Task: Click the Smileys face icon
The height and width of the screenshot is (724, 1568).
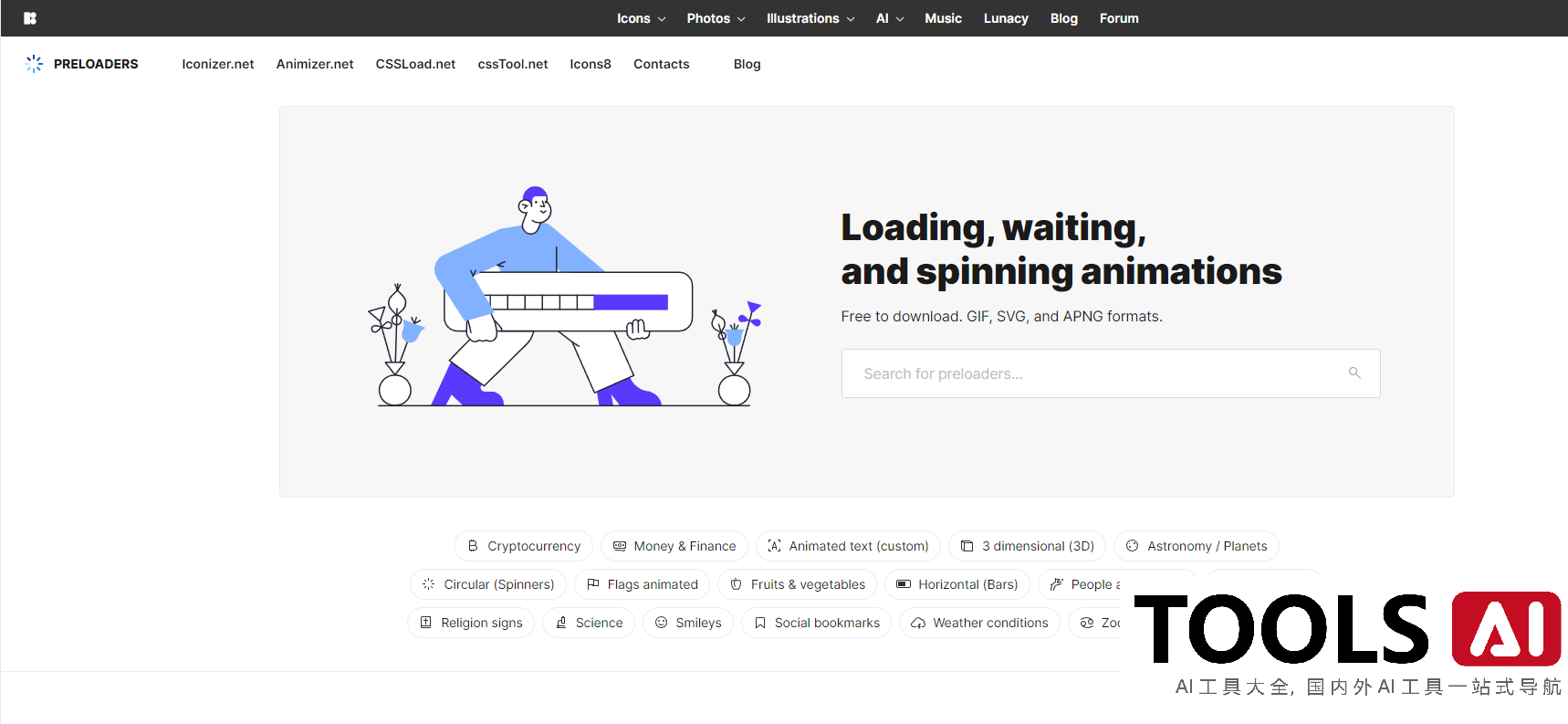Action: (662, 623)
